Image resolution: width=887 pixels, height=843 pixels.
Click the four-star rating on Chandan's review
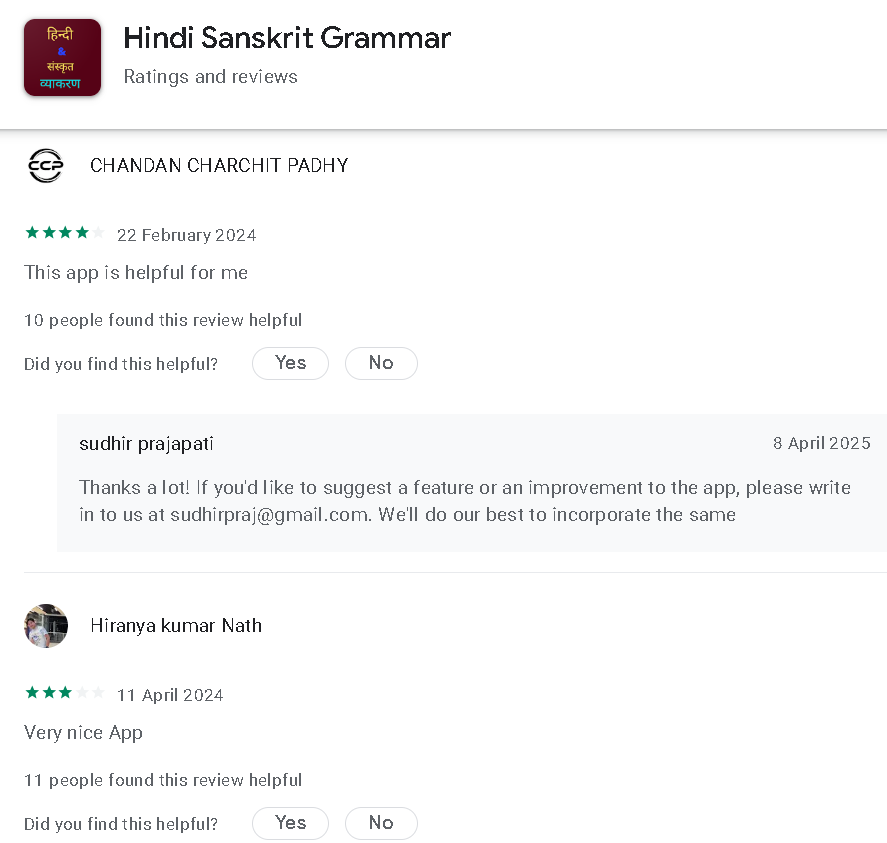(x=64, y=234)
